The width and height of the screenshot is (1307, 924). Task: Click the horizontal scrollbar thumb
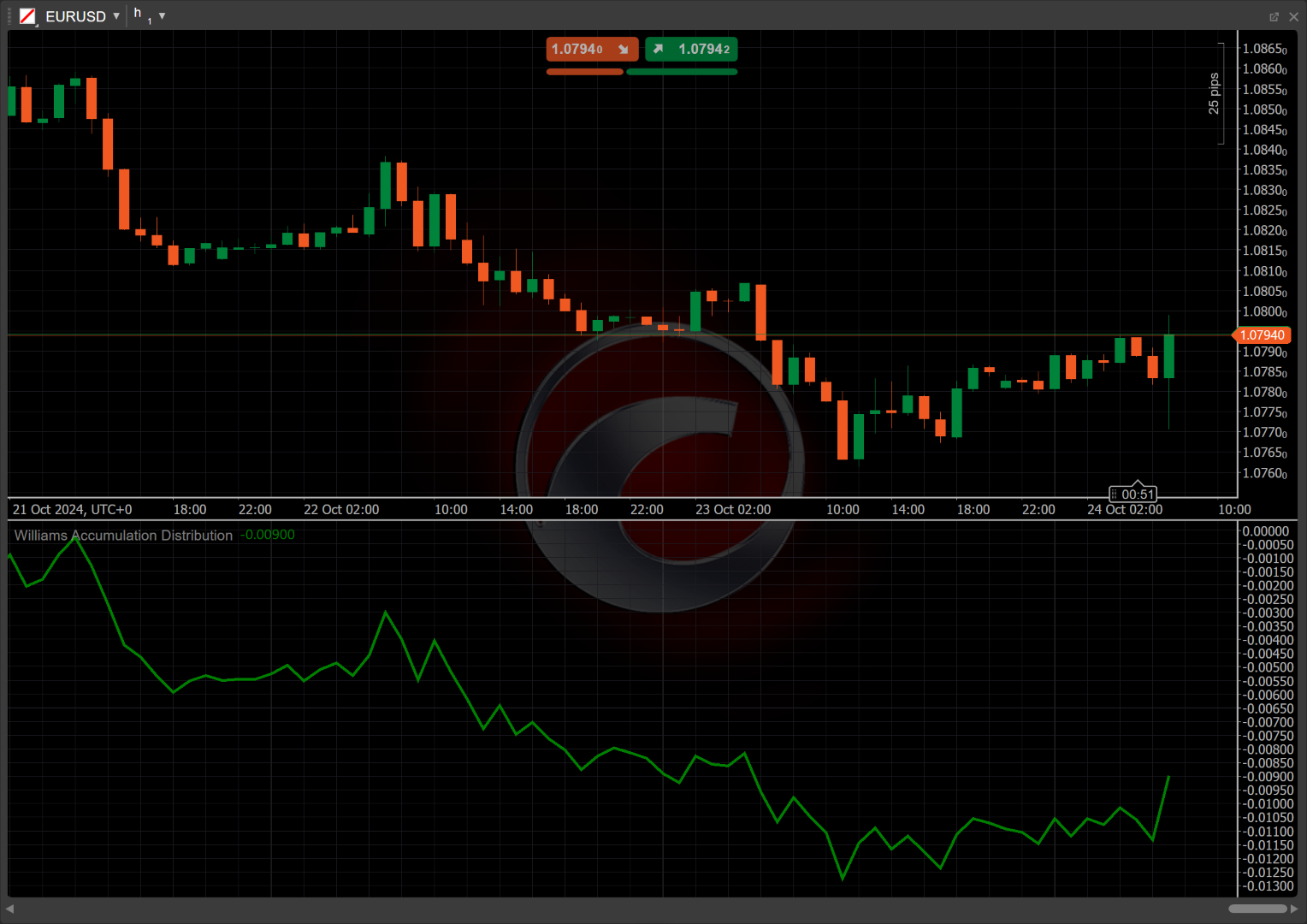click(x=1257, y=909)
